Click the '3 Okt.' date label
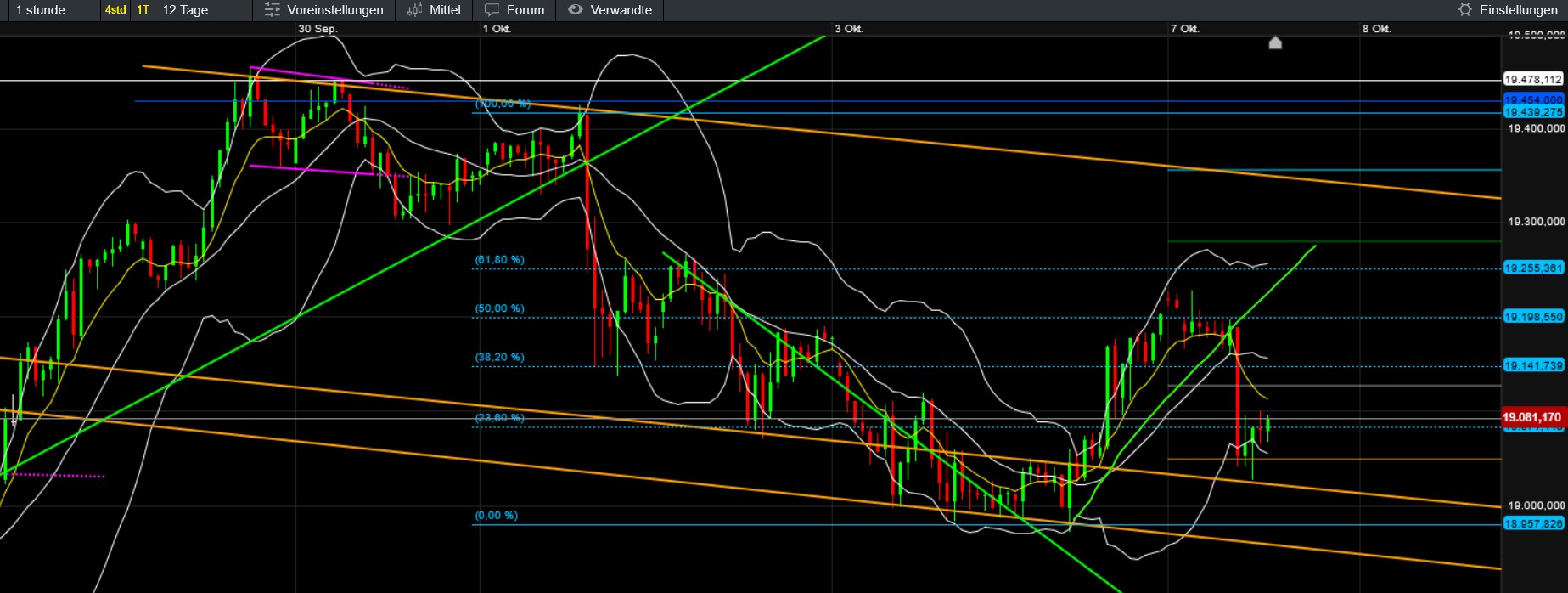 coord(848,29)
